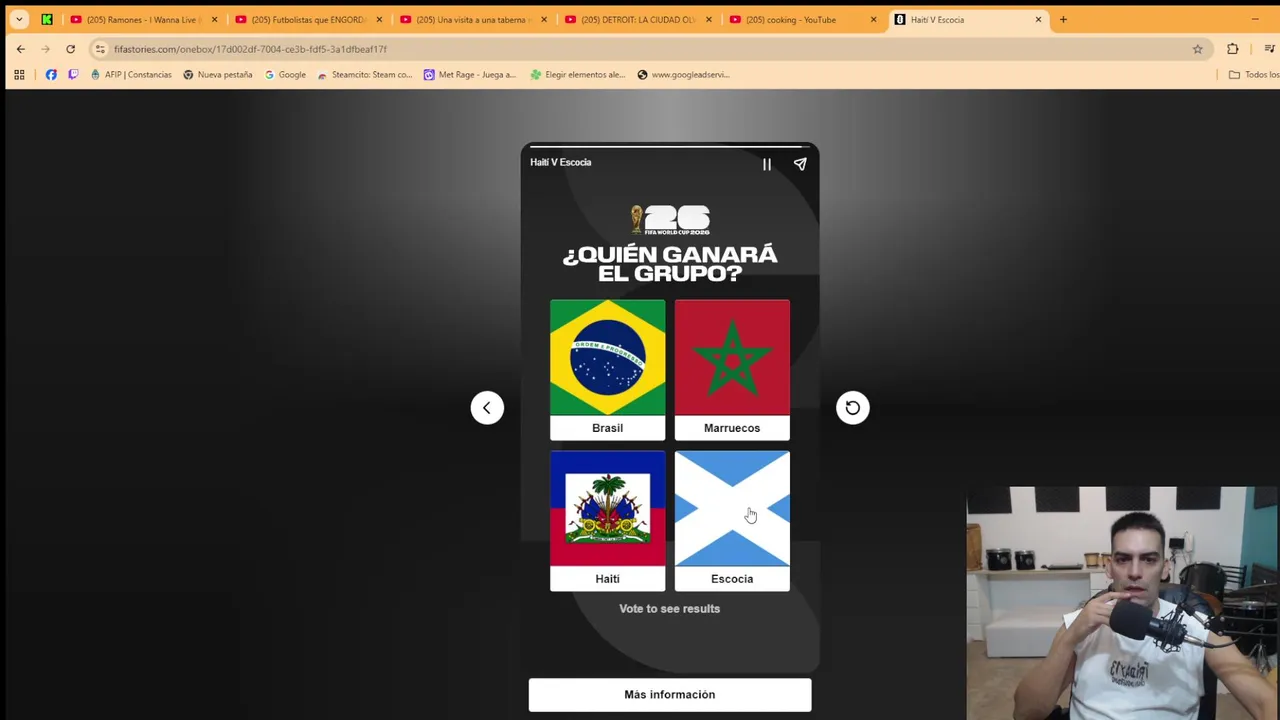Share the story with paper plane icon
This screenshot has width=1280, height=720.
(800, 164)
